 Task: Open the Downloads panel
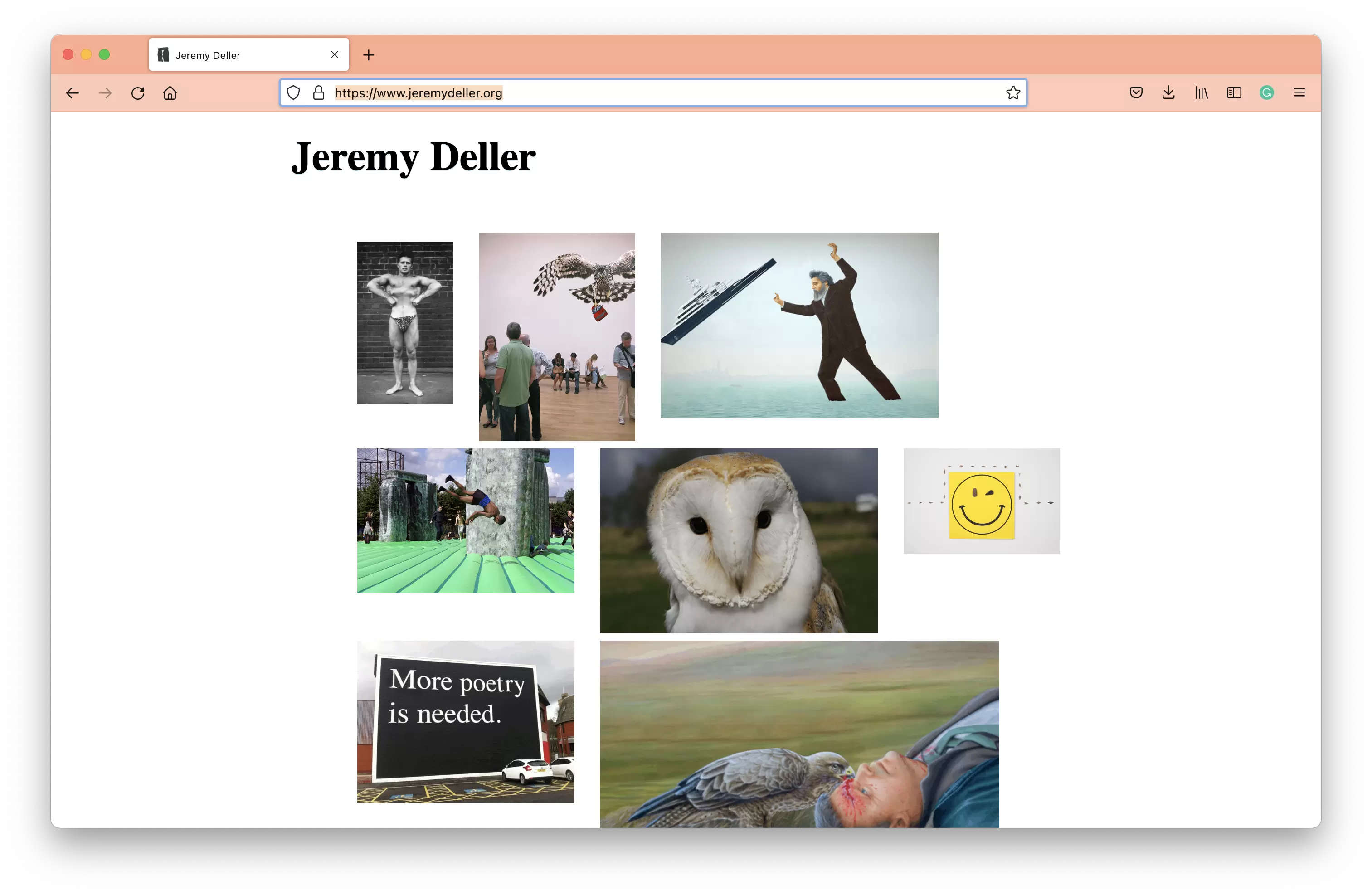1168,93
